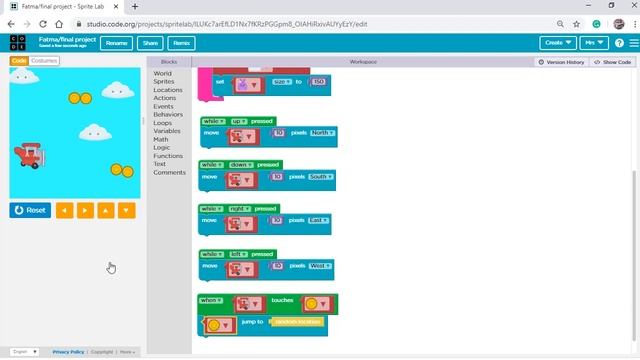The width and height of the screenshot is (640, 360).
Task: Open Version History
Action: pyautogui.click(x=561, y=62)
